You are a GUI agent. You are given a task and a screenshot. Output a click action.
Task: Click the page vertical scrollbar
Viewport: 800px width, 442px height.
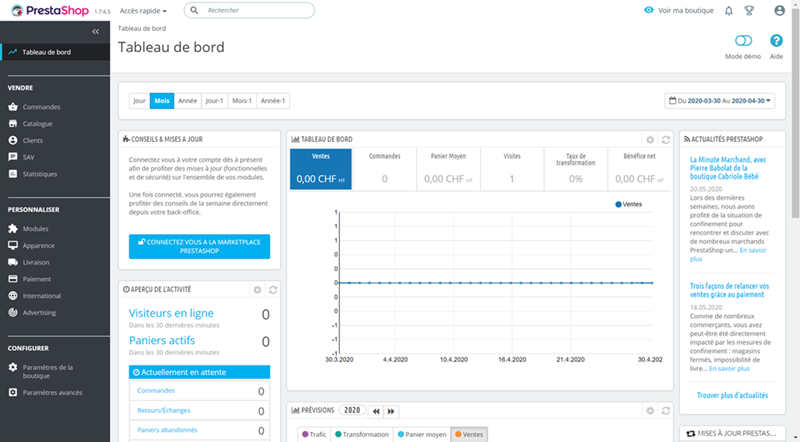[x=795, y=112]
